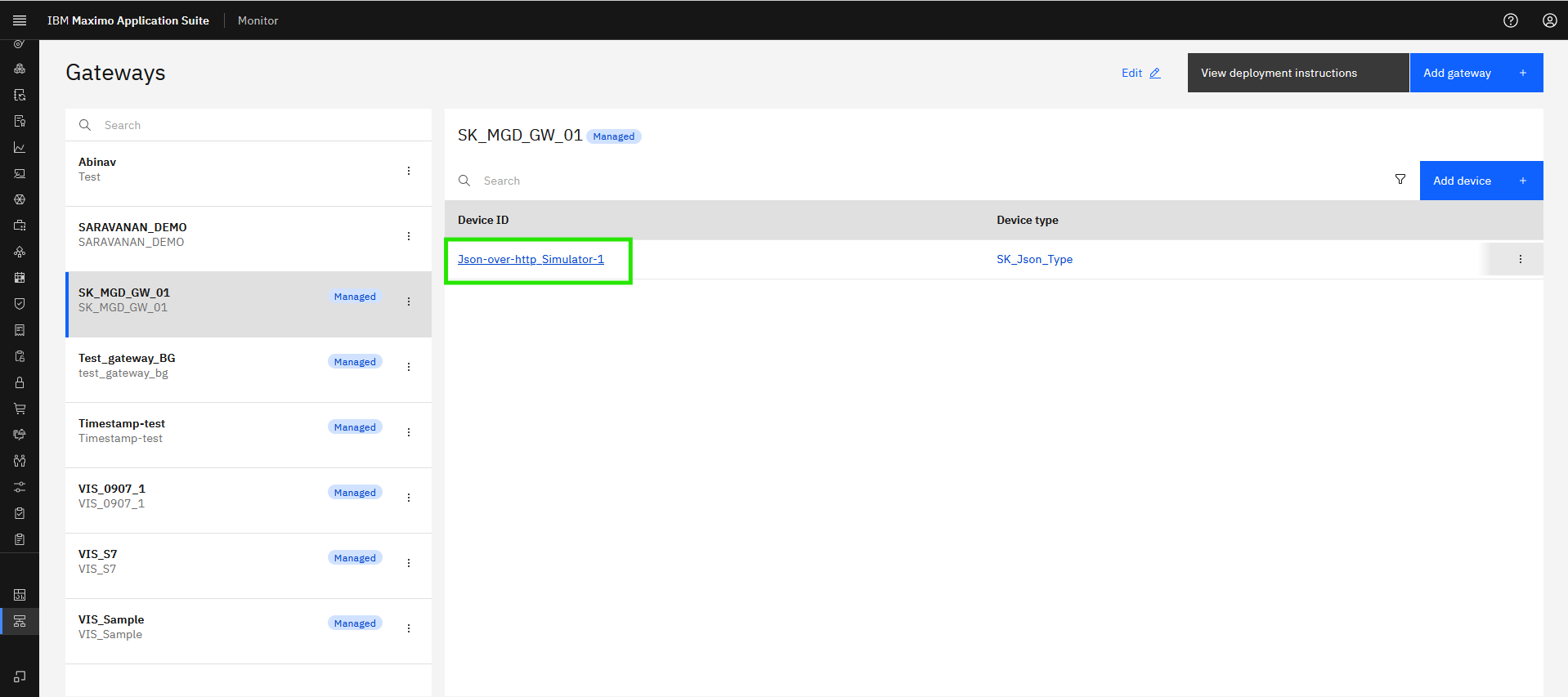Click the clipboard with lock sidebar icon
Screen dimensions: 1568x697
click(20, 356)
